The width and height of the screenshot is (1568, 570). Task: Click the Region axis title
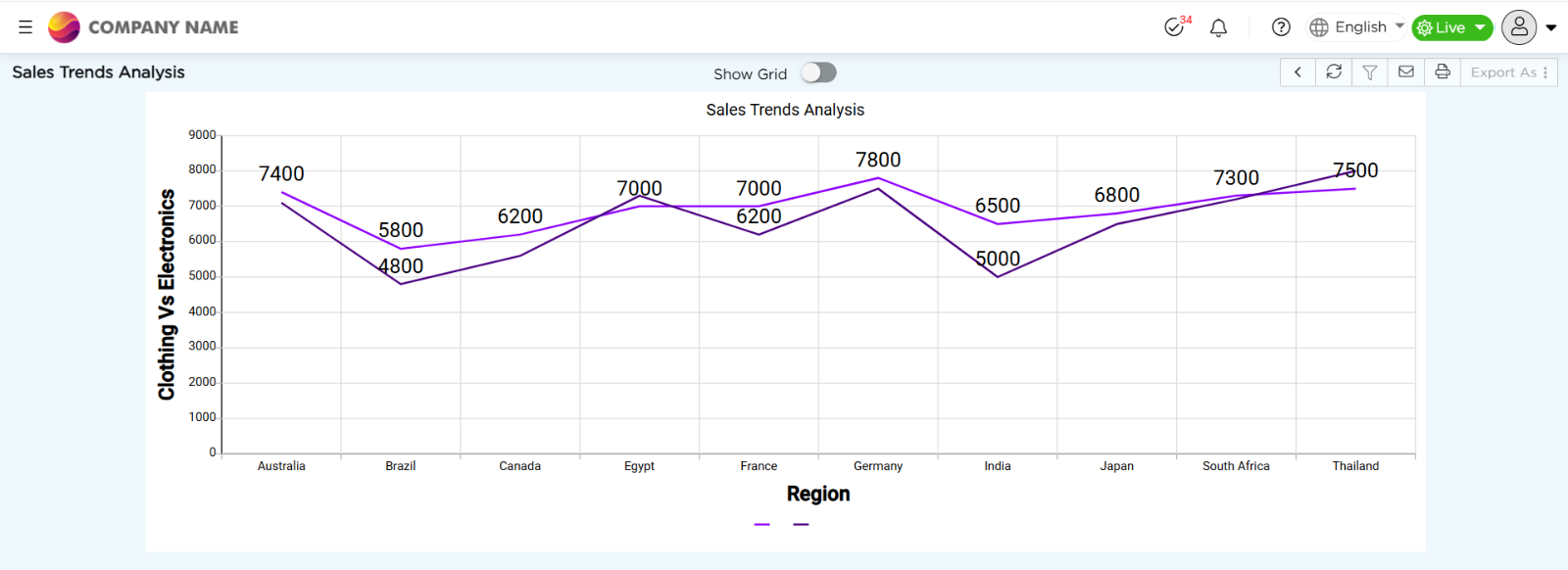tap(818, 494)
